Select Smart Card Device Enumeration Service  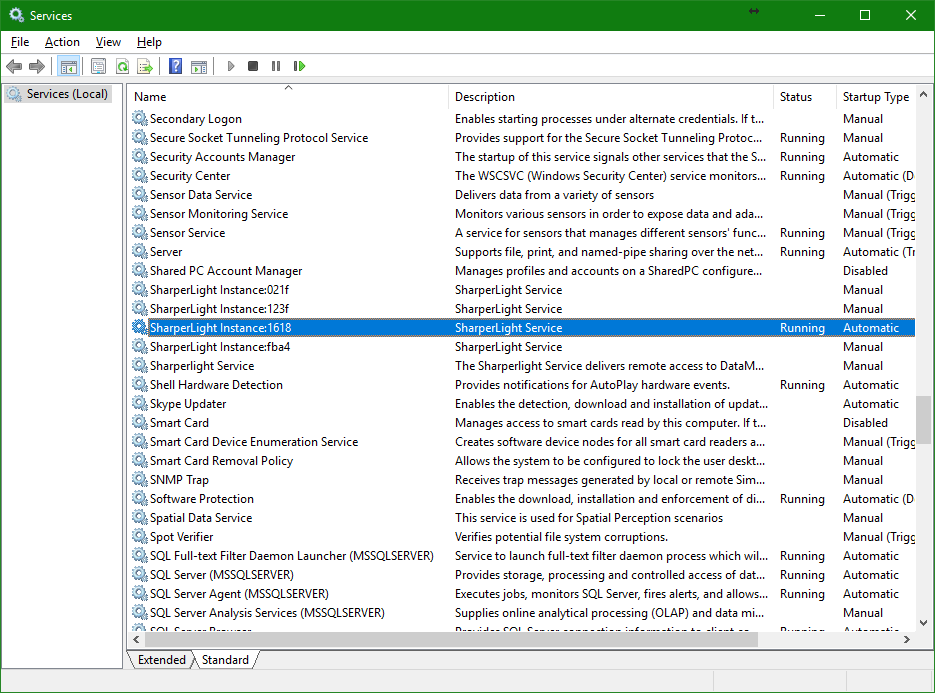click(522, 442)
